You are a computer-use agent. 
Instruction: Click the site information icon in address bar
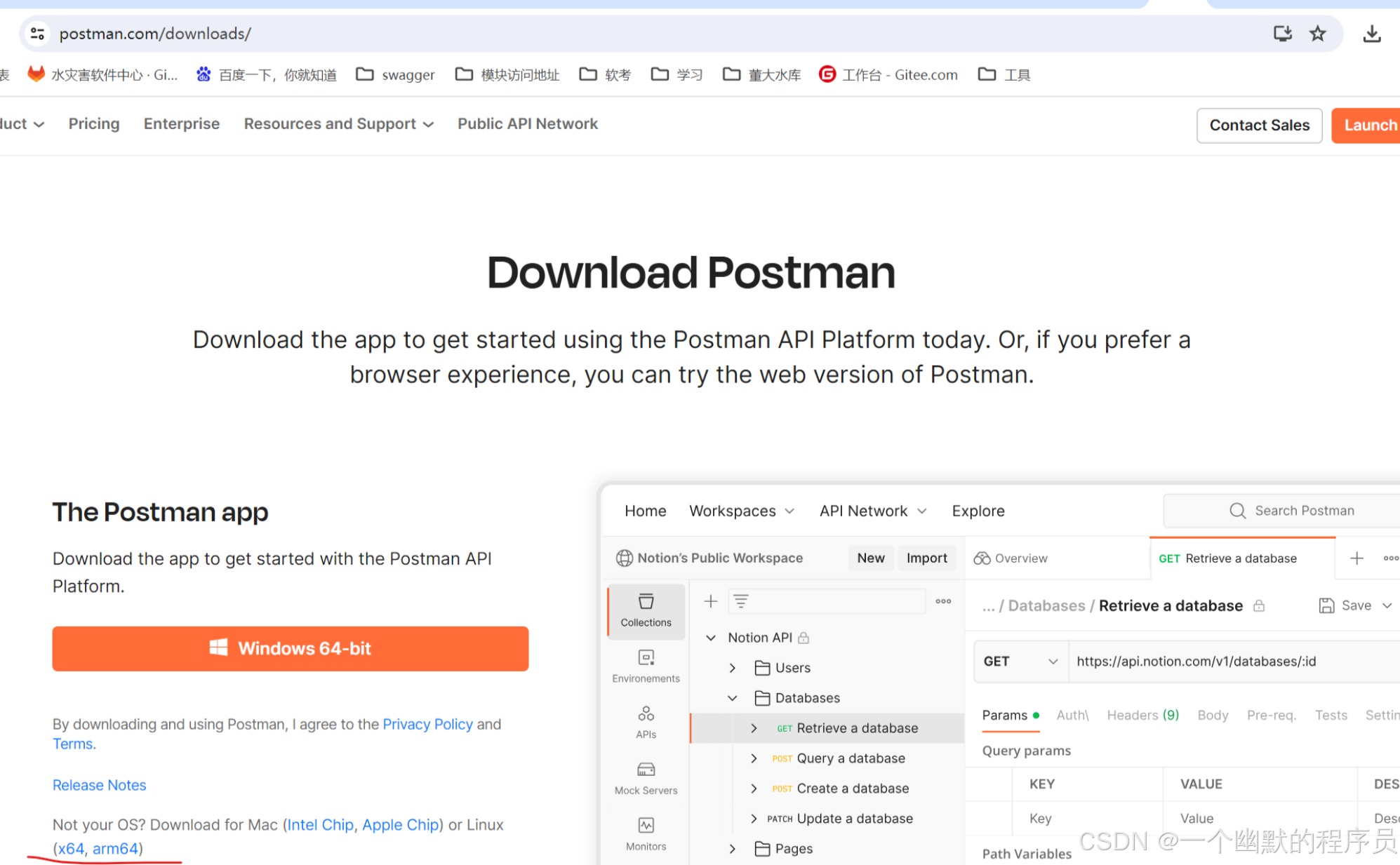tap(38, 33)
